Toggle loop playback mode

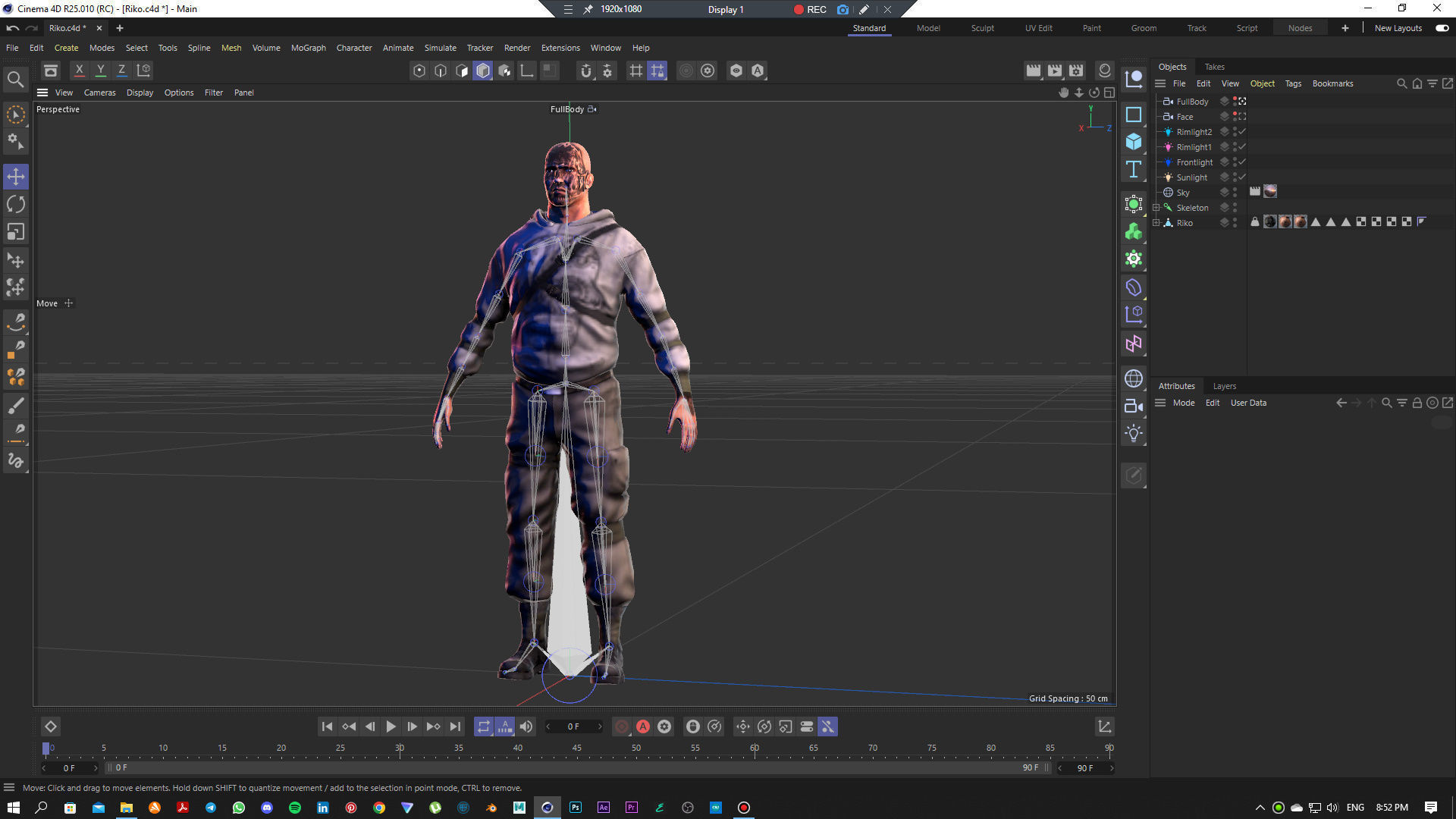[x=484, y=726]
